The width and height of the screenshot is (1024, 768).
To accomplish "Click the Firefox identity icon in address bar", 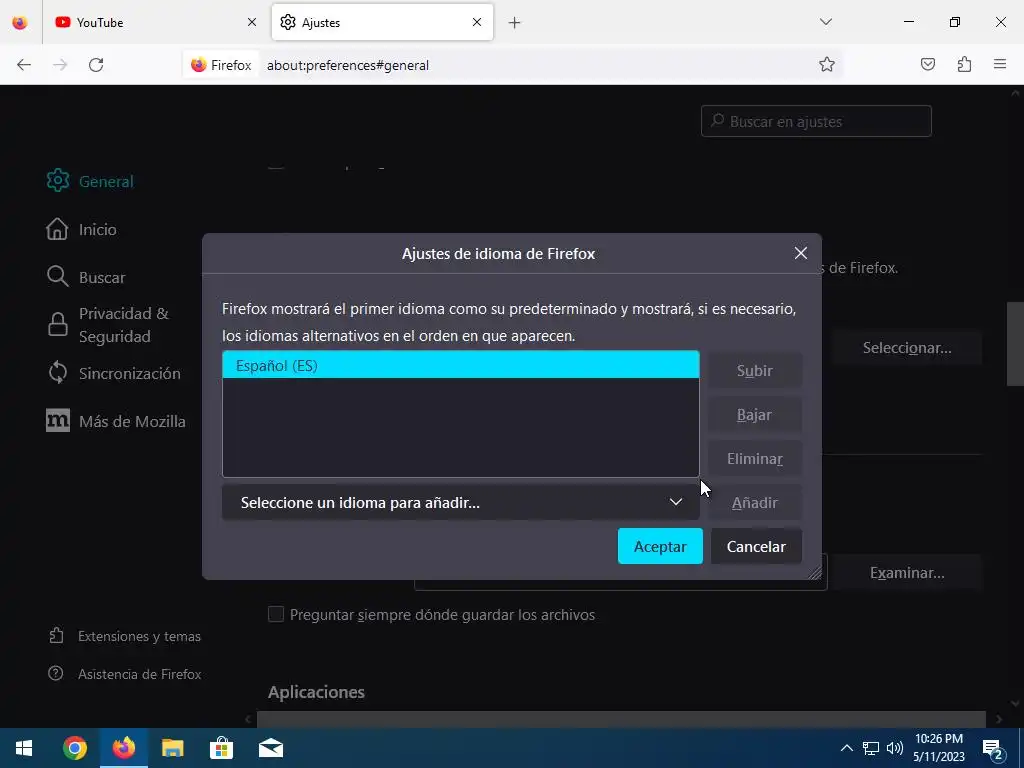I will coord(221,65).
